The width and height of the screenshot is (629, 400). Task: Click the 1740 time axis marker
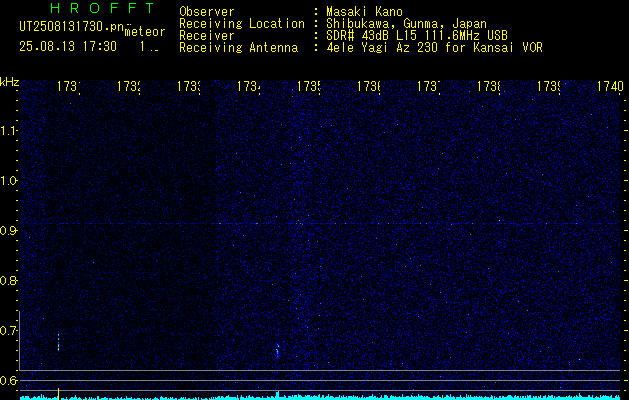click(x=610, y=86)
